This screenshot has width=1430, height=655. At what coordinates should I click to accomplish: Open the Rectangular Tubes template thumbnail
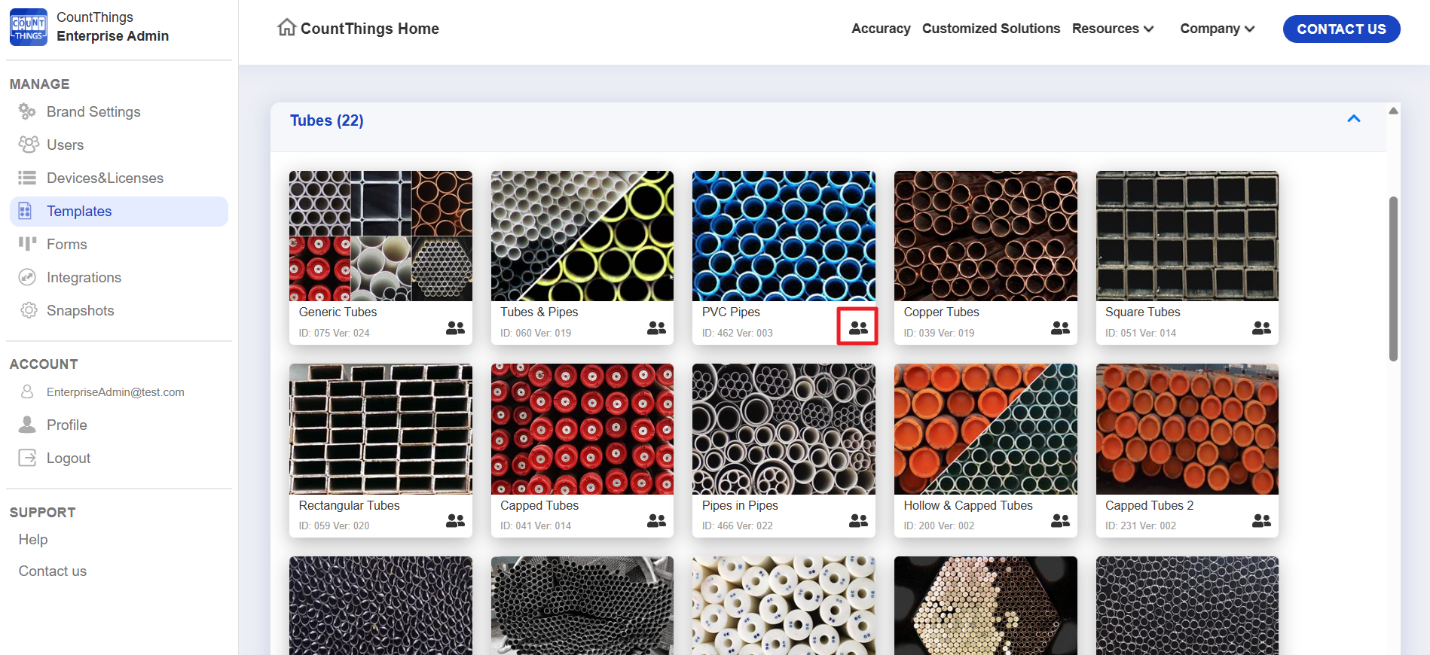tap(380, 429)
